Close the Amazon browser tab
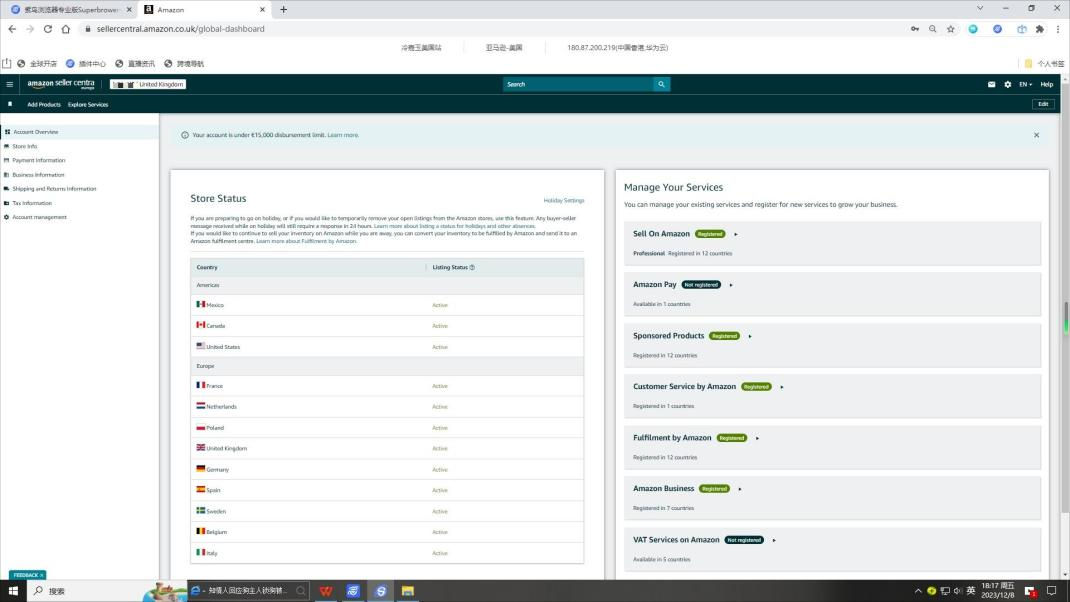 coord(262,10)
